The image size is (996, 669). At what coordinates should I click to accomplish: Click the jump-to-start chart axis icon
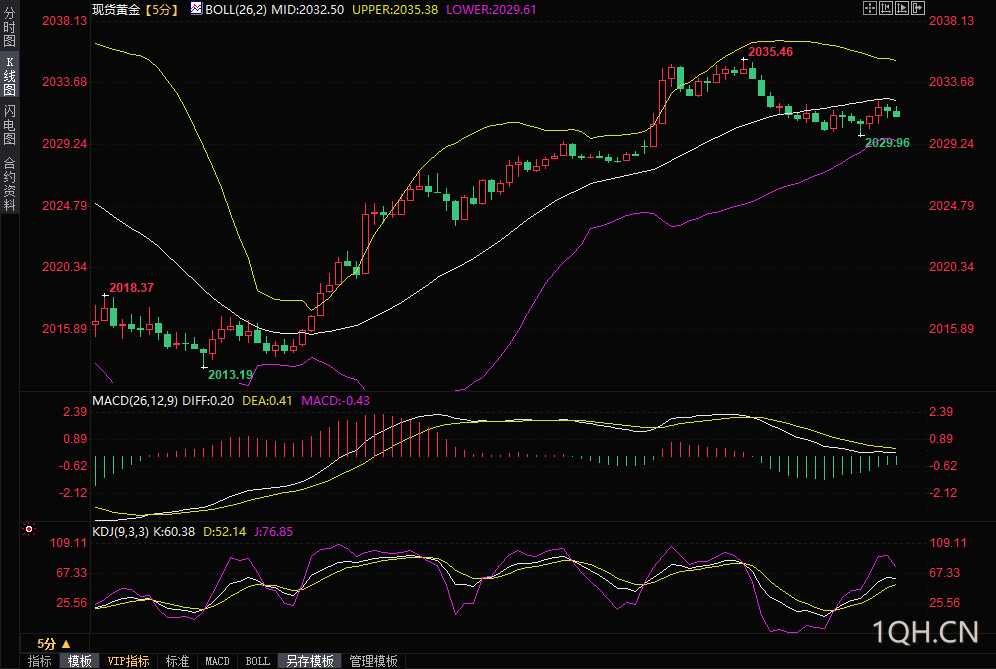(x=886, y=8)
